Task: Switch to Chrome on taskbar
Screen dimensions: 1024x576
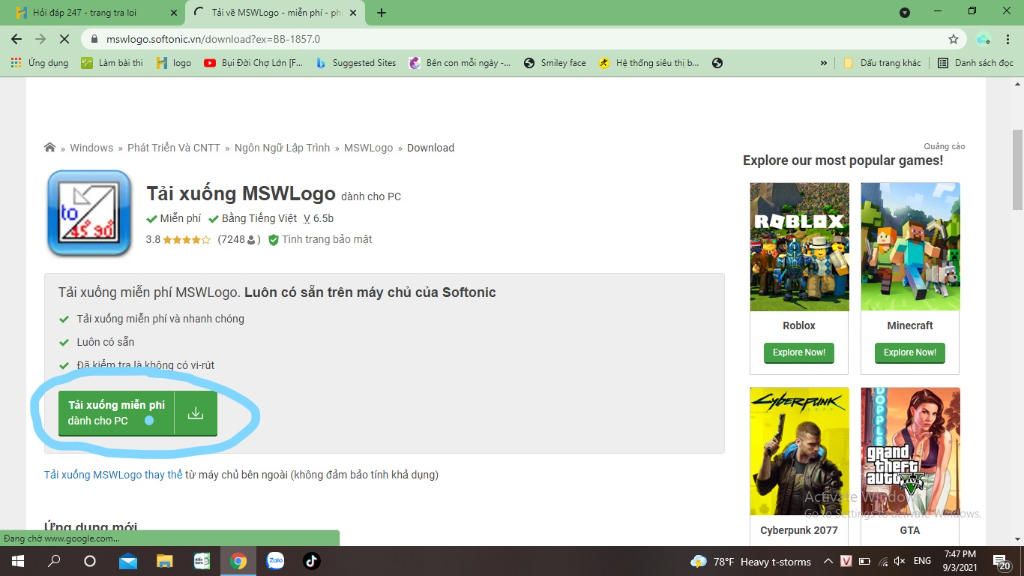Action: [238, 561]
